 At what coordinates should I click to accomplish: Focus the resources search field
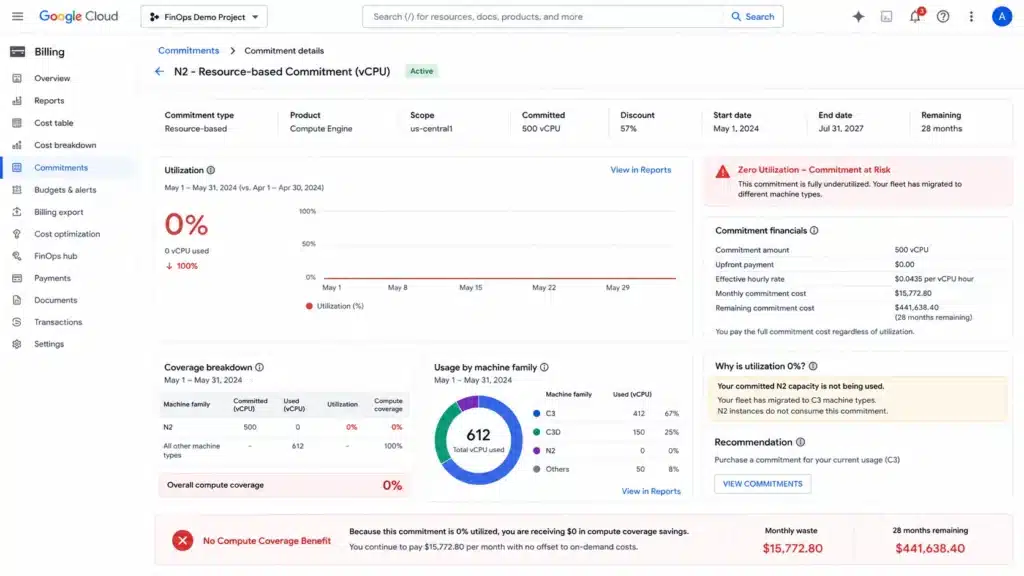543,17
